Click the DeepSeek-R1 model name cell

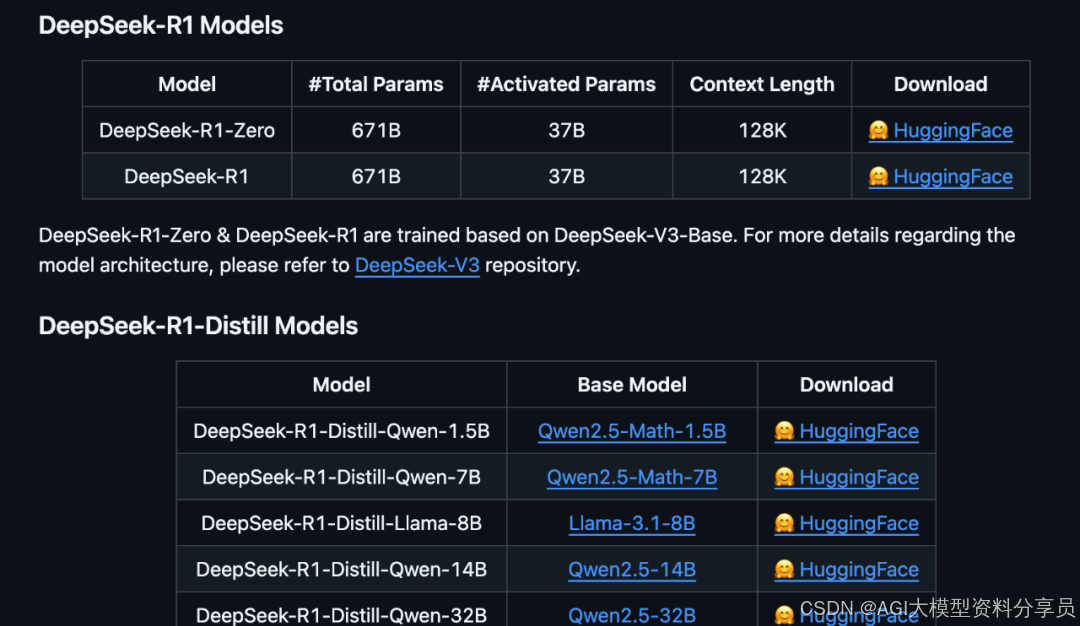(x=187, y=176)
